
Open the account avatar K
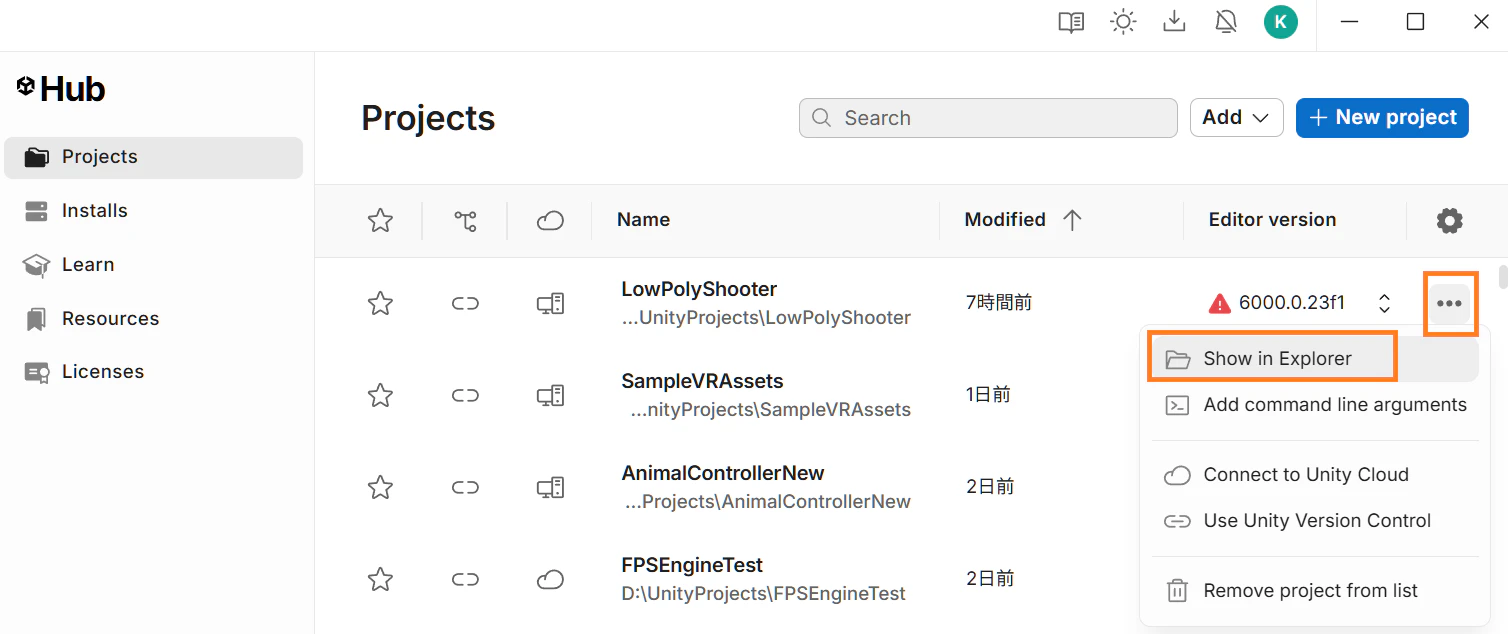point(1280,22)
